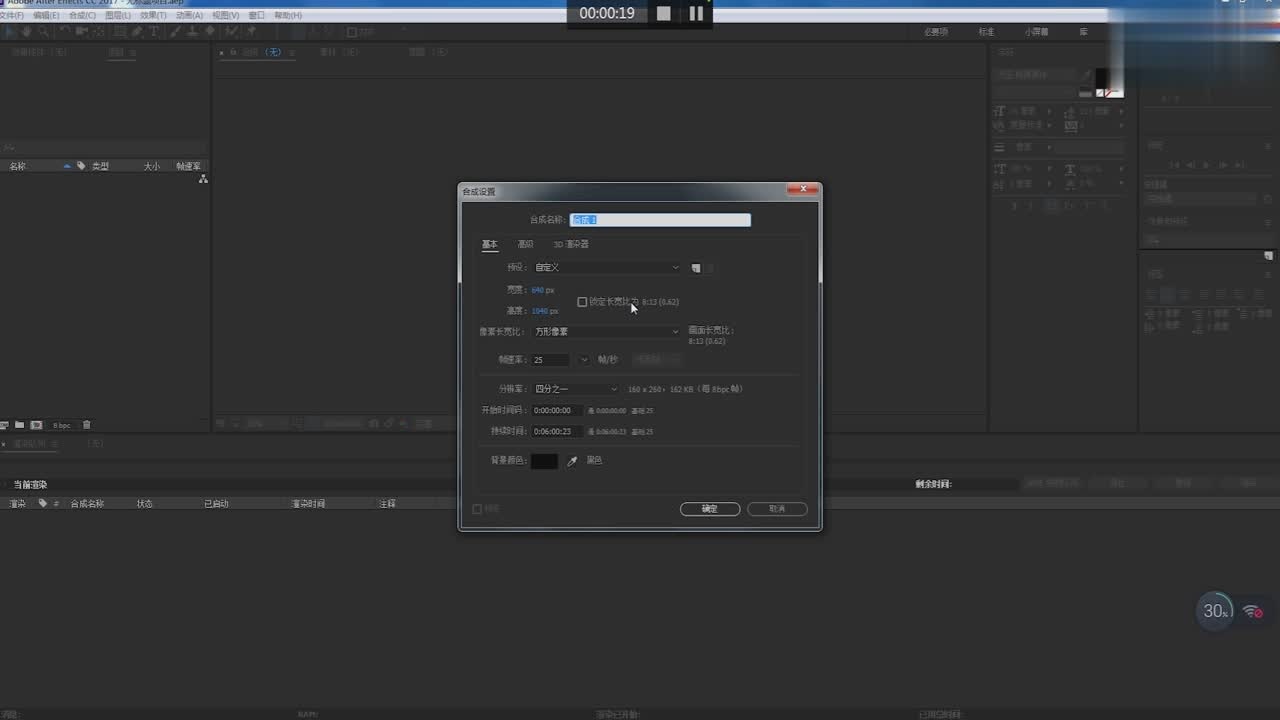
Task: Select the Clone Stamp tool in the toolbar
Action: [x=192, y=32]
